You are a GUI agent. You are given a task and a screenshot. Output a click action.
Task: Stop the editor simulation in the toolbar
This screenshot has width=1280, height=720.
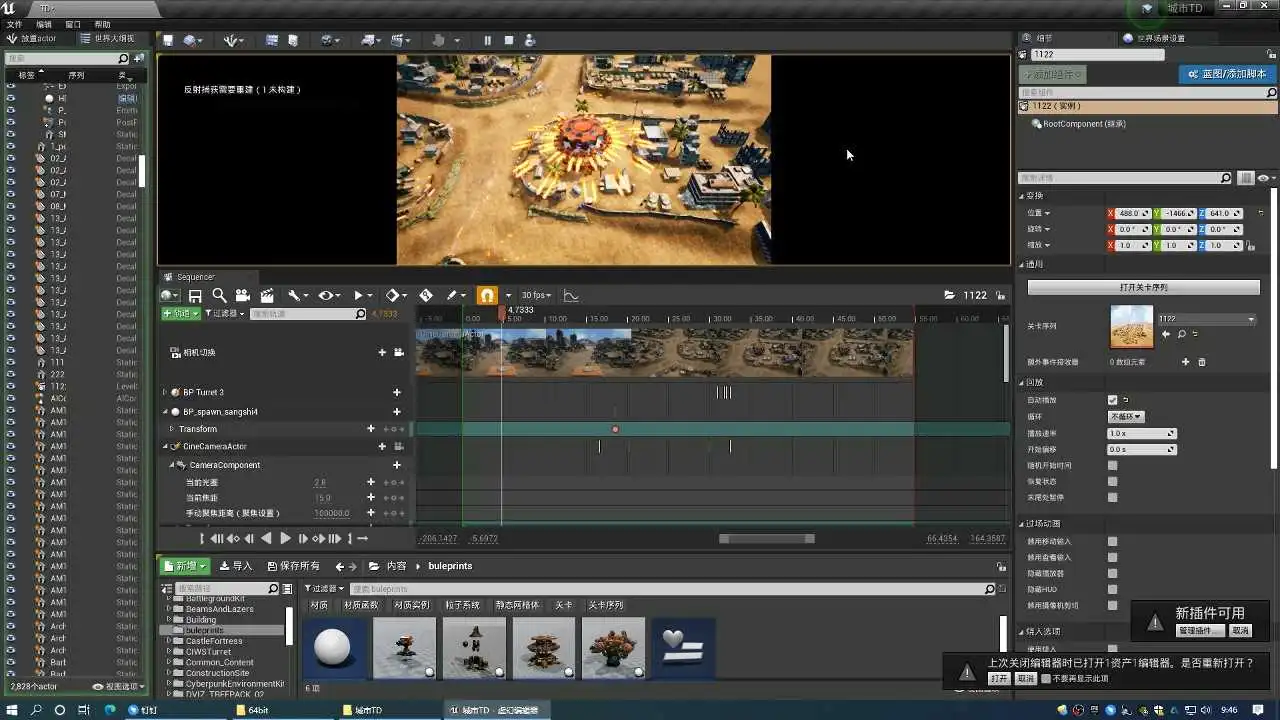click(509, 41)
